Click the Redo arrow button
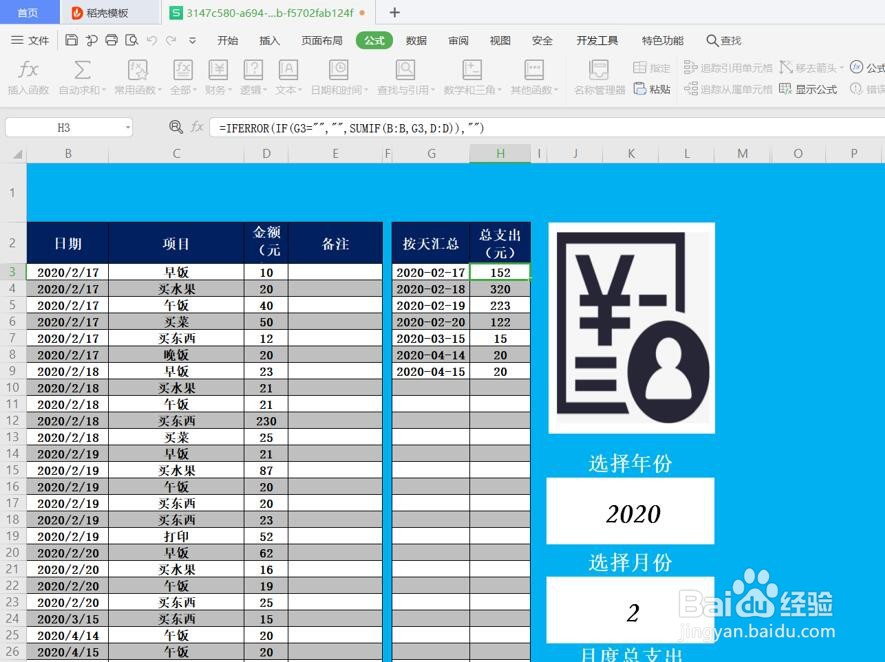Viewport: 885px width, 662px height. 171,41
